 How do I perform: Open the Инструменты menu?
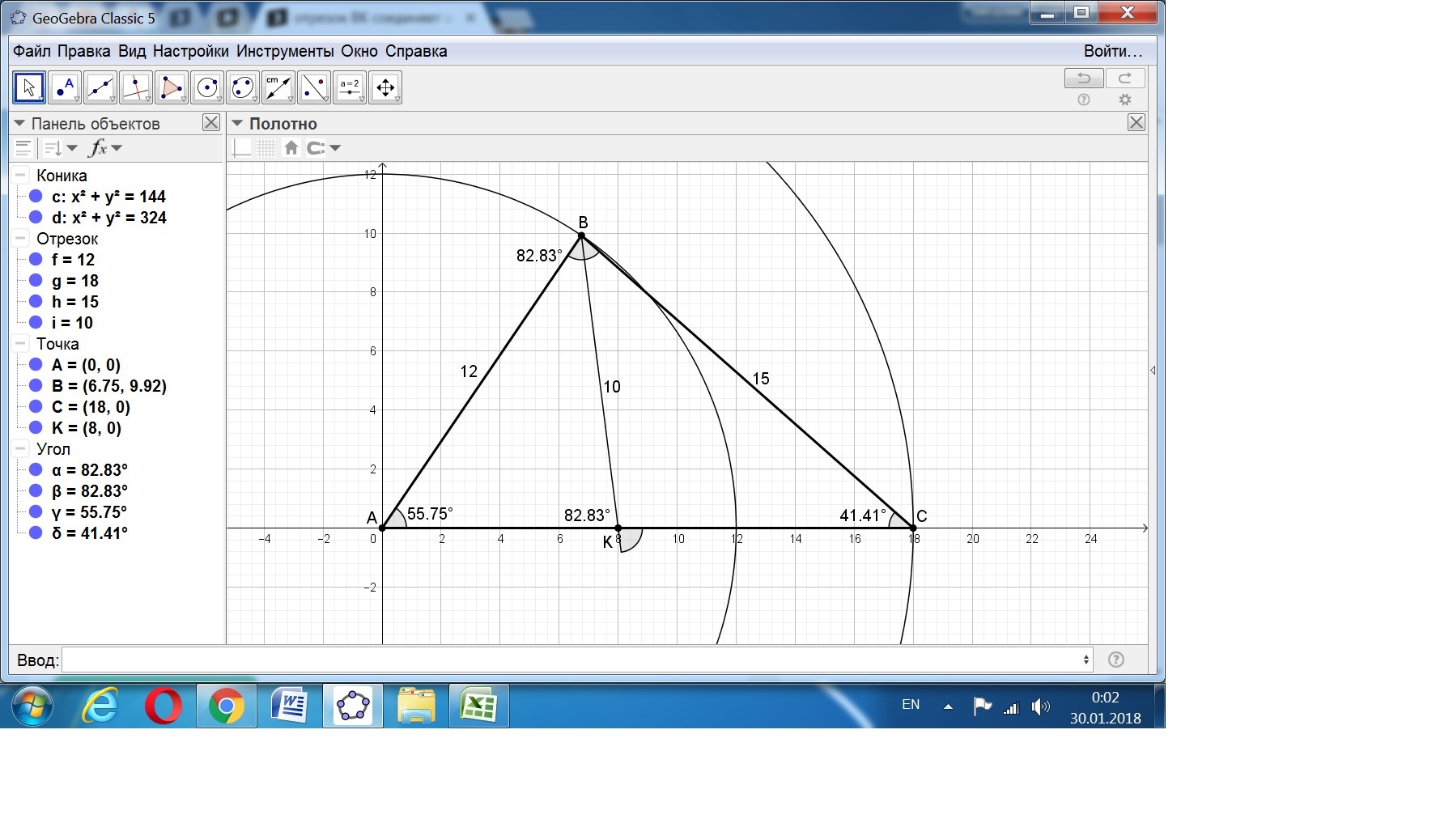pyautogui.click(x=285, y=51)
